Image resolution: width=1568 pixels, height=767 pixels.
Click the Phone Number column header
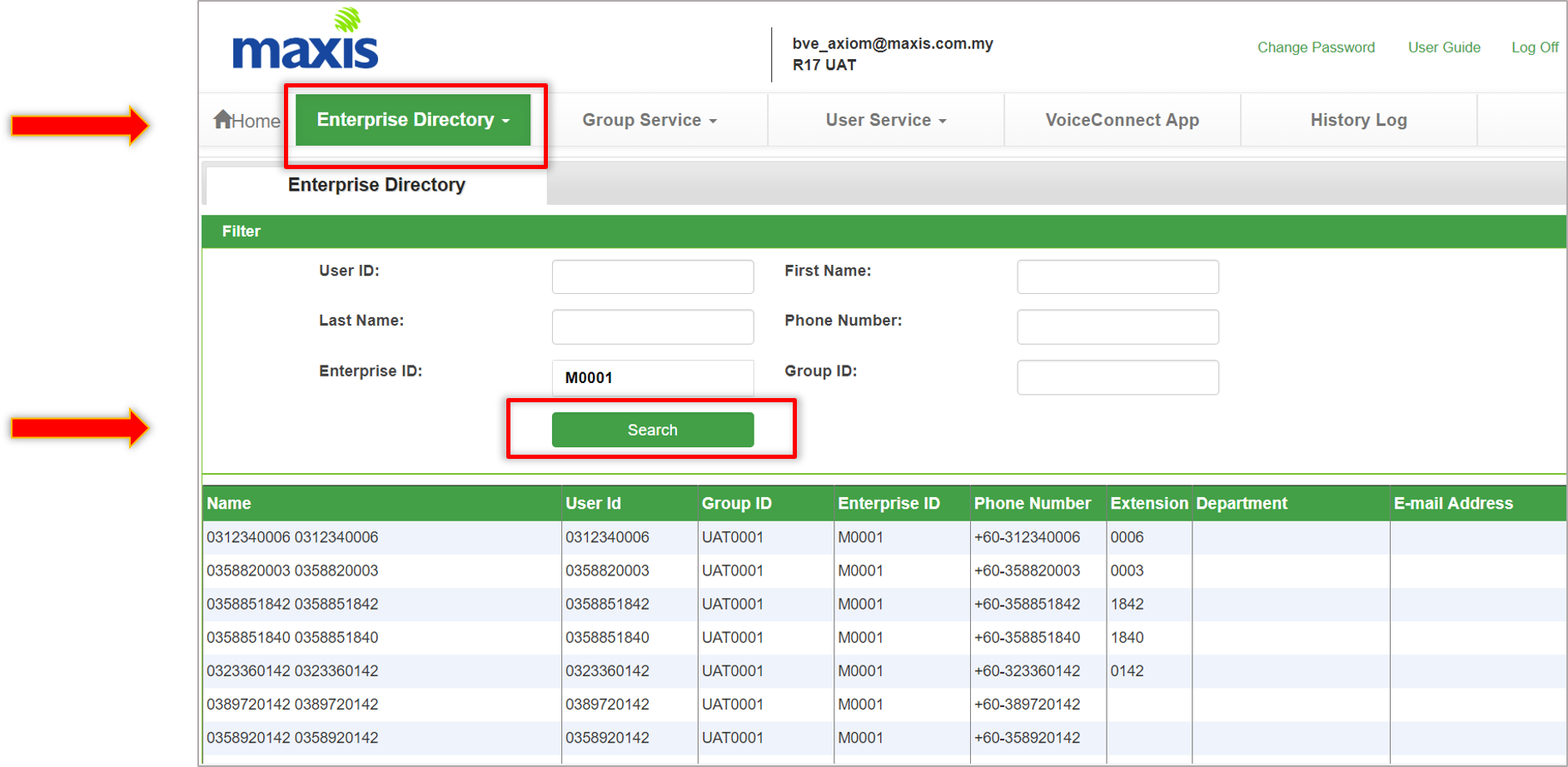[1032, 503]
